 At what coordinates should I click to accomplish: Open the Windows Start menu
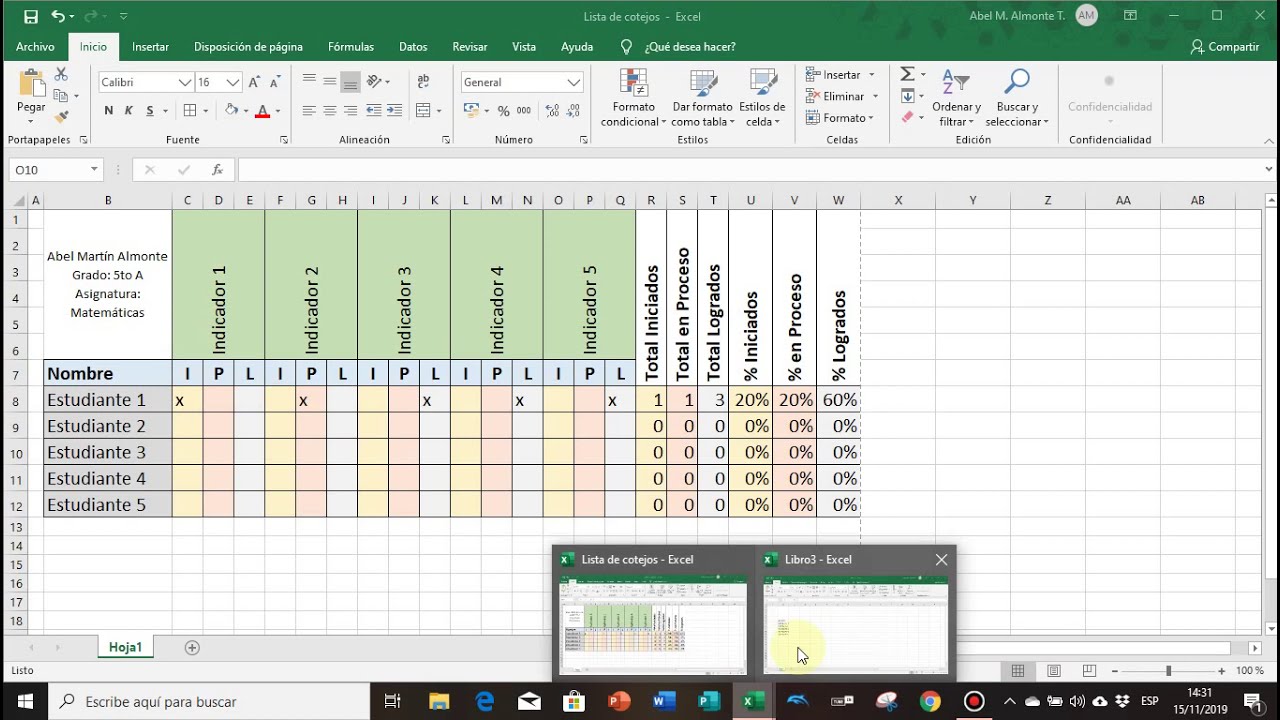(x=24, y=702)
